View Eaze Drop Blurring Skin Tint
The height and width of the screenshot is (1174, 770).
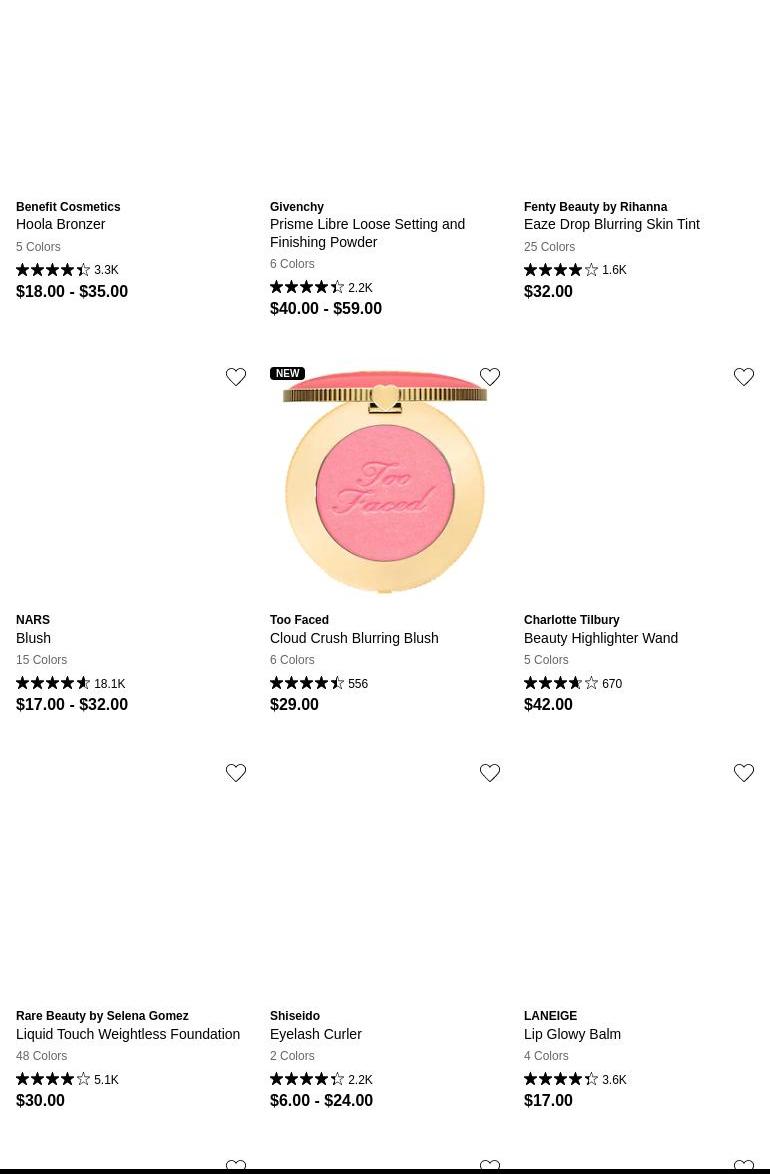tap(611, 224)
